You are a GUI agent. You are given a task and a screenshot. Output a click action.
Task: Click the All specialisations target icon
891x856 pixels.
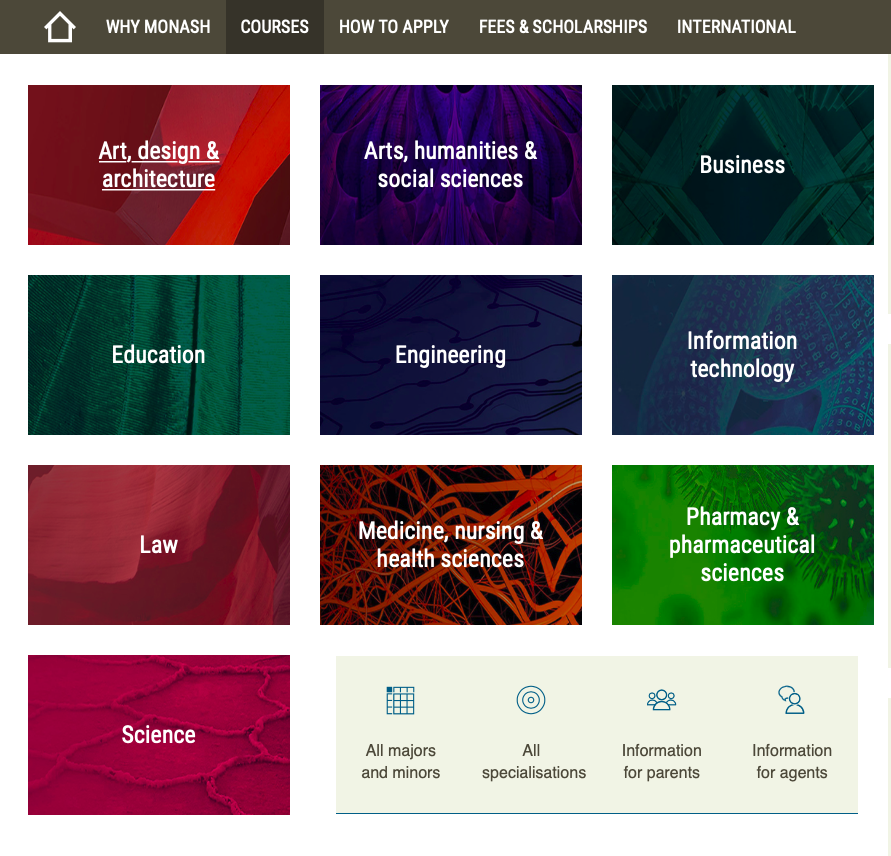[x=531, y=700]
